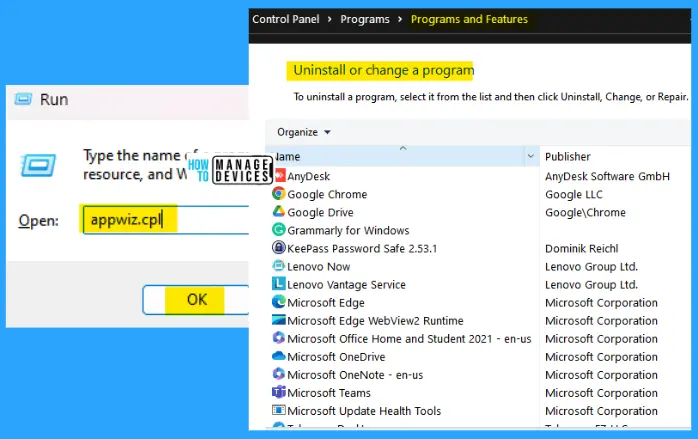Click the Microsoft Edge icon

click(x=279, y=302)
